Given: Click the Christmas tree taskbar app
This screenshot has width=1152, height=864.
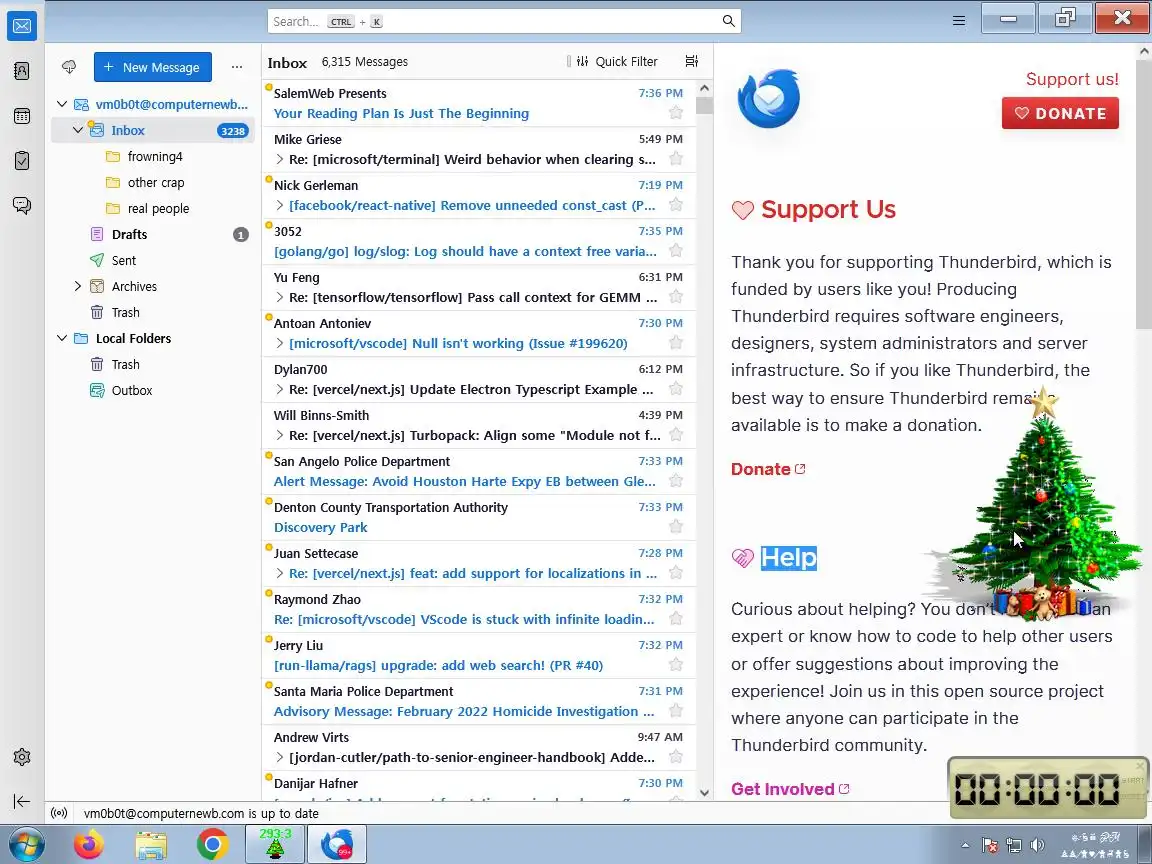Looking at the screenshot, I should click(275, 844).
